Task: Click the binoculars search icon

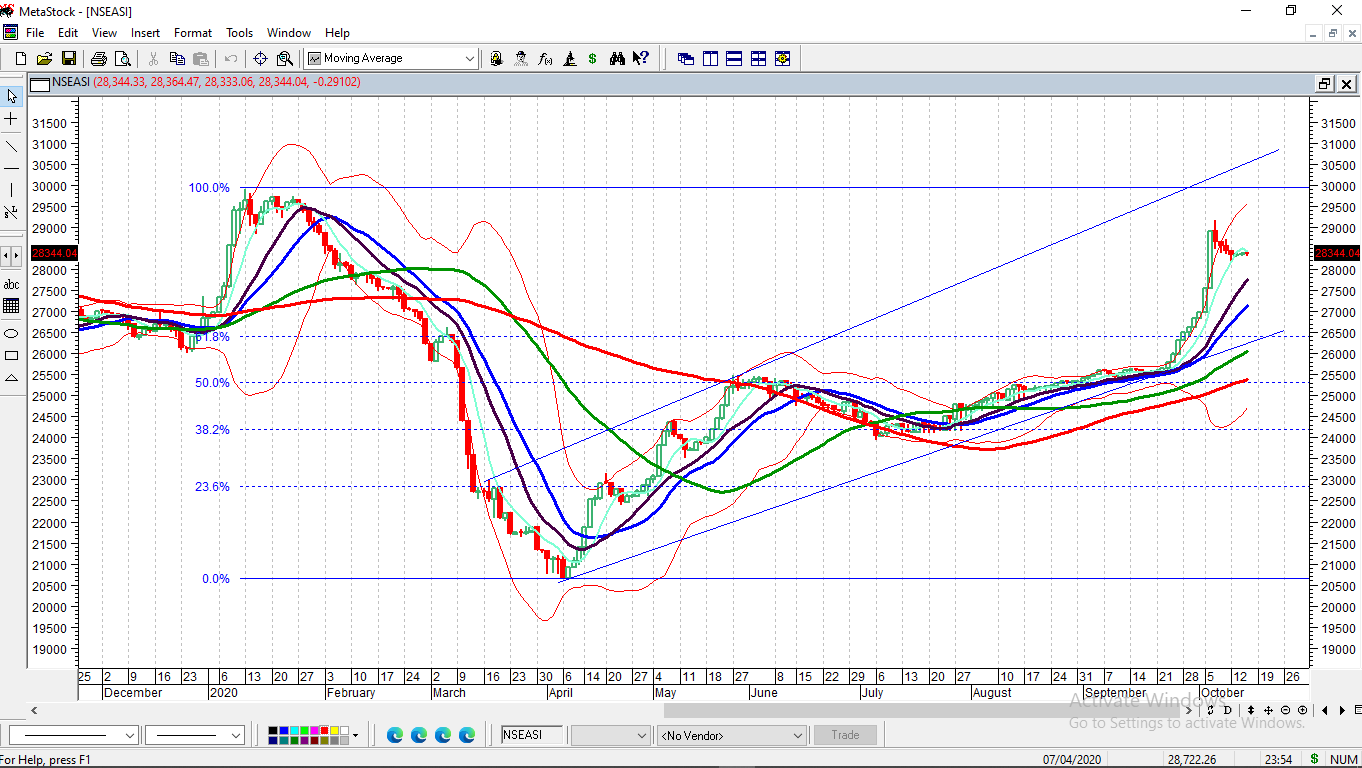Action: tap(617, 59)
